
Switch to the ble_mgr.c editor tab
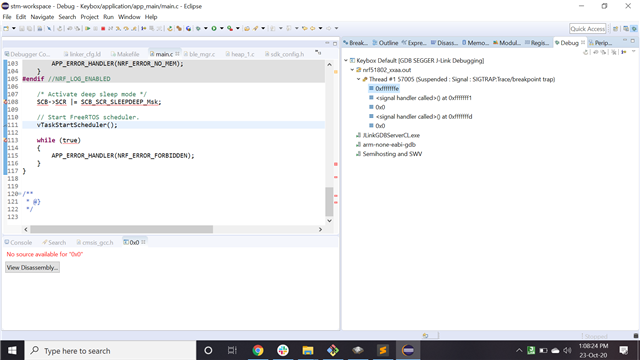point(199,54)
